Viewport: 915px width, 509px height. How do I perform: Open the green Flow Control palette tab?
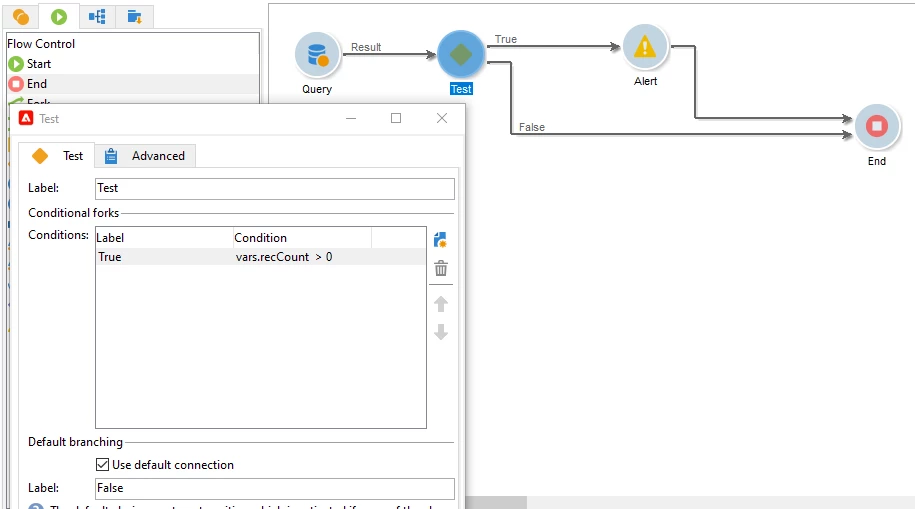59,17
